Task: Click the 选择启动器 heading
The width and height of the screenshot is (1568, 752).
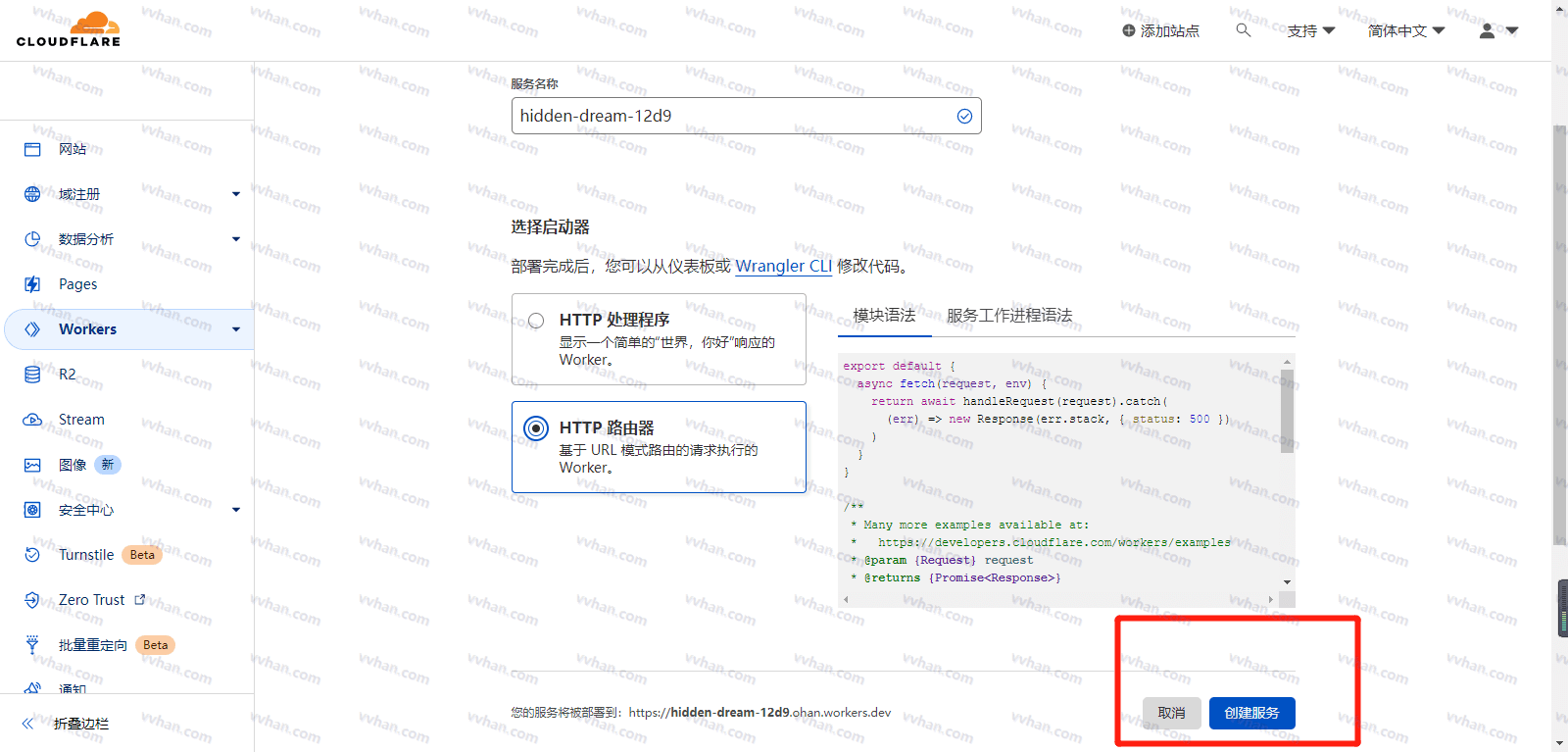Action: click(x=550, y=227)
